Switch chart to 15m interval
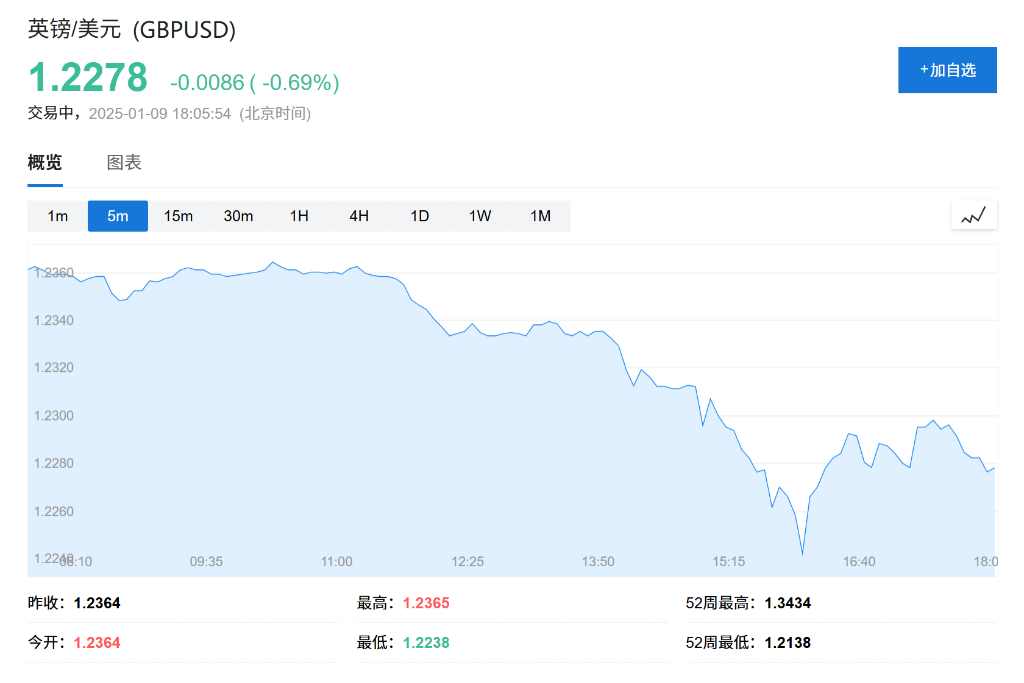Image resolution: width=1024 pixels, height=683 pixels. click(x=178, y=216)
